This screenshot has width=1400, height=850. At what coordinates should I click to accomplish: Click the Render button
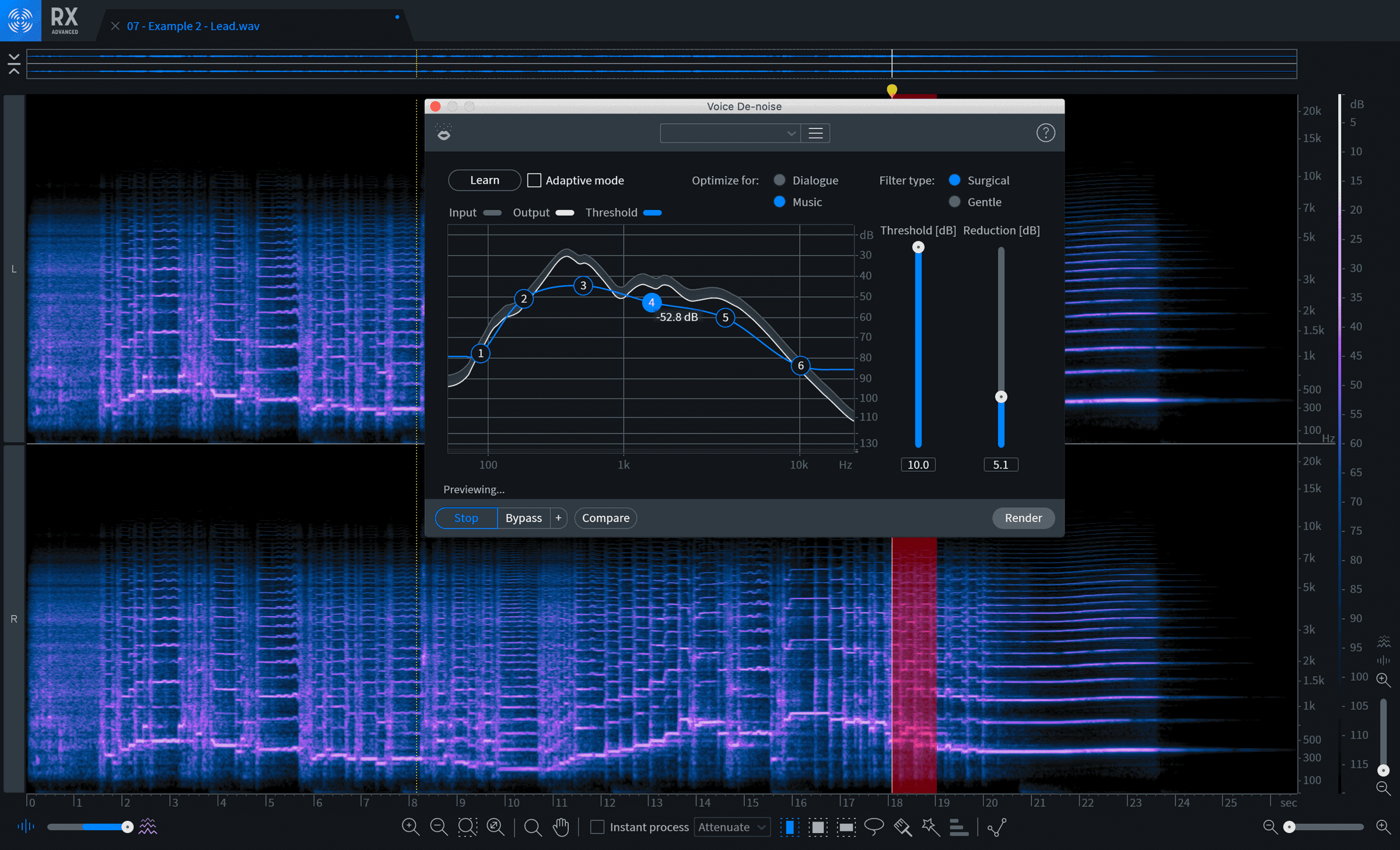coord(1023,517)
